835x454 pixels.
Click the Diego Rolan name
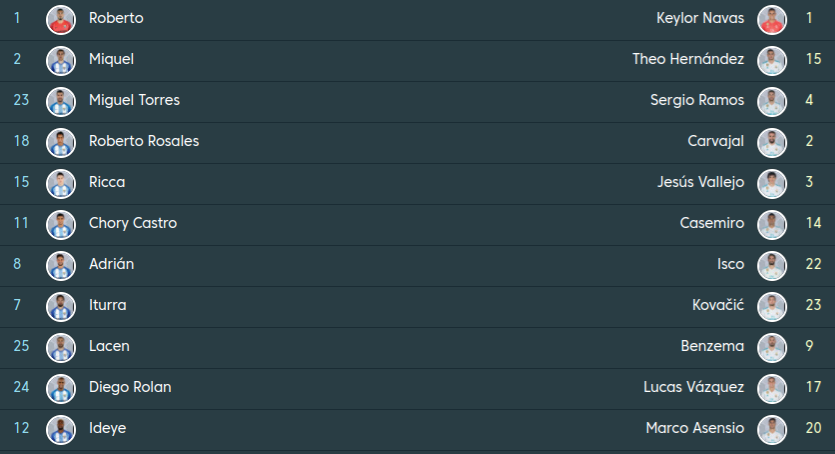pyautogui.click(x=130, y=388)
